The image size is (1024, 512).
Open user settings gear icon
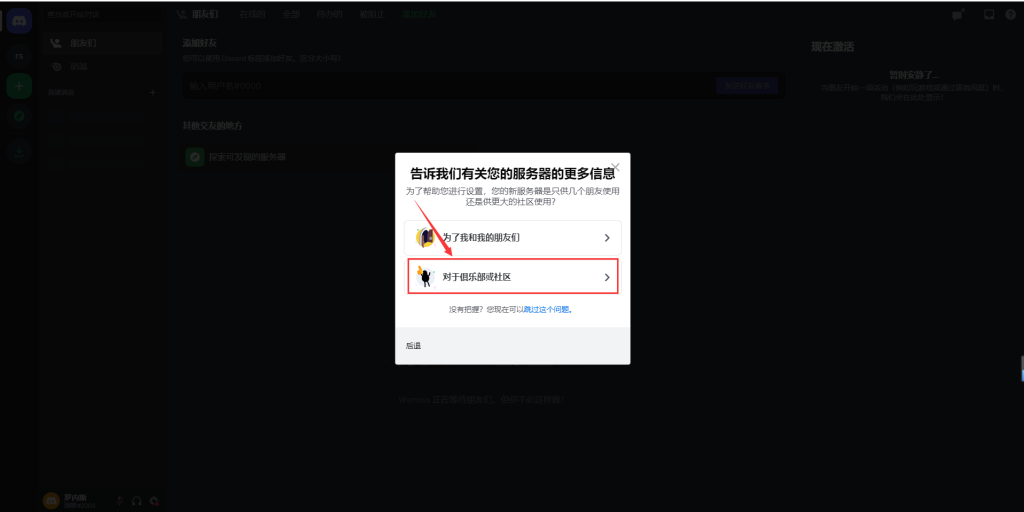click(x=154, y=500)
